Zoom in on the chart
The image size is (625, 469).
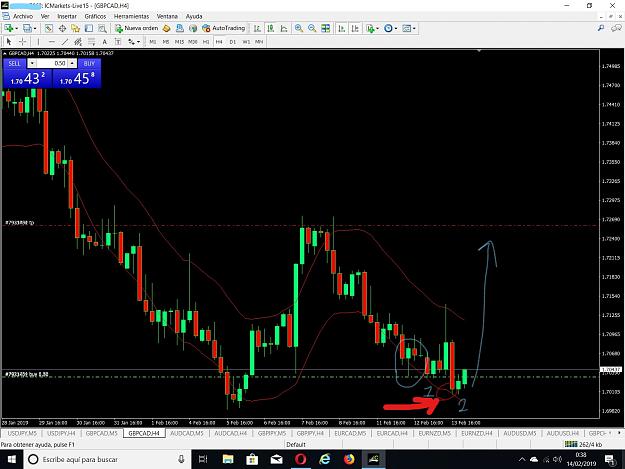[x=299, y=28]
